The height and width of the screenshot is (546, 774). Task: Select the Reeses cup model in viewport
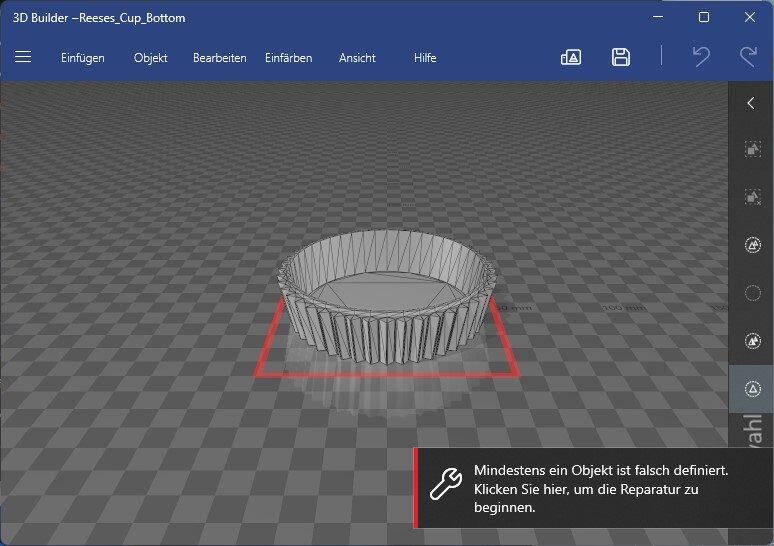(x=387, y=296)
